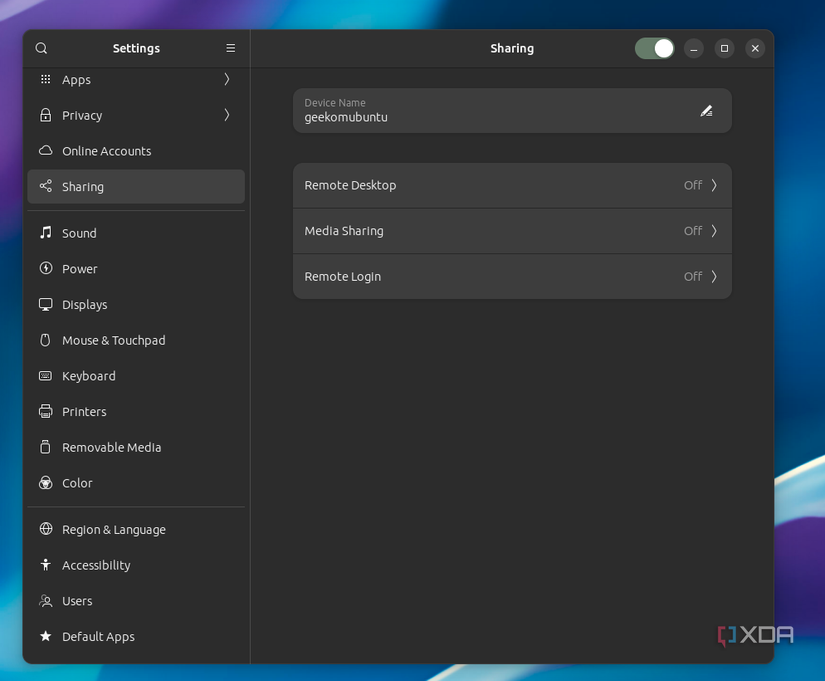Turn on Media Sharing

511,231
